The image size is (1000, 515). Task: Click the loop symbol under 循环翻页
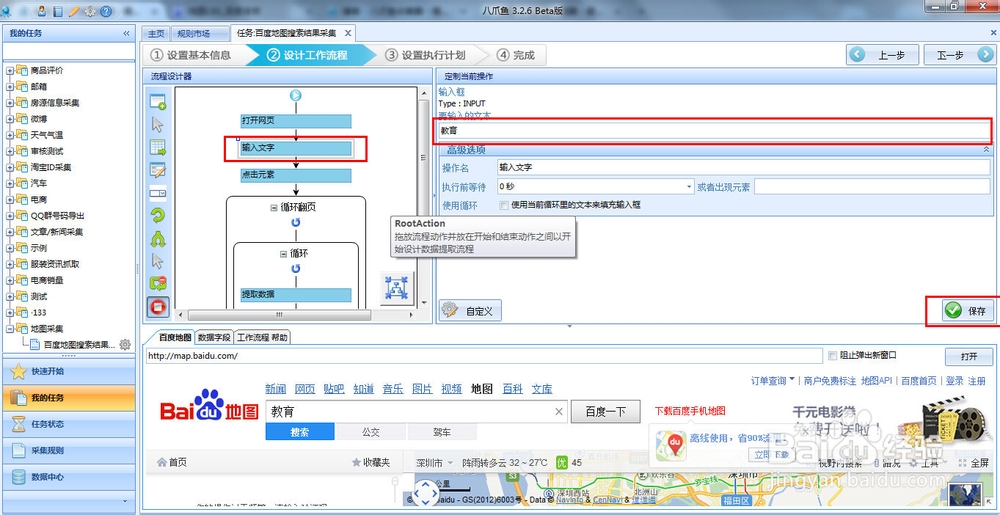tap(295, 222)
